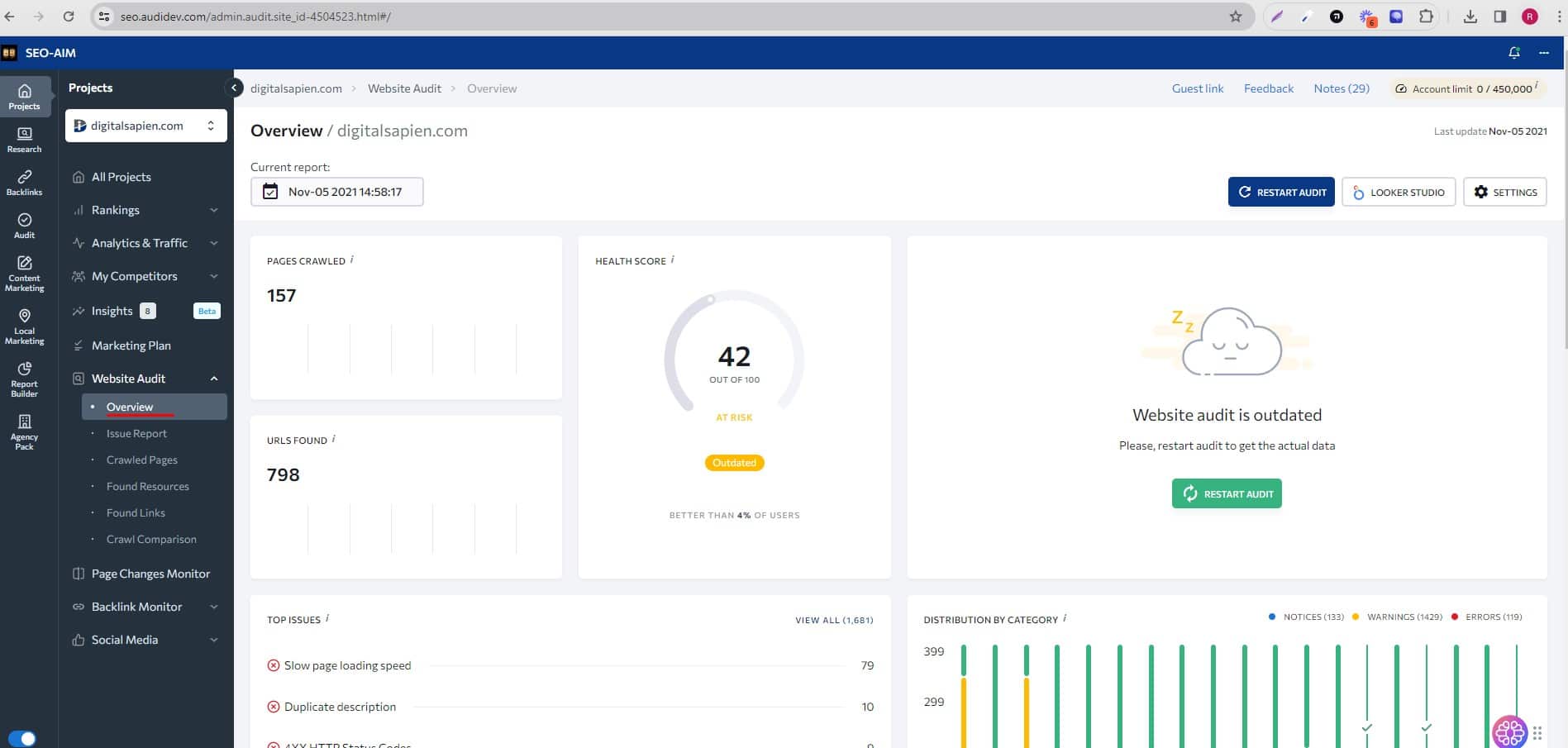This screenshot has height=748, width=1568.
Task: Collapse the projects sidebar arrow
Action: coord(234,88)
